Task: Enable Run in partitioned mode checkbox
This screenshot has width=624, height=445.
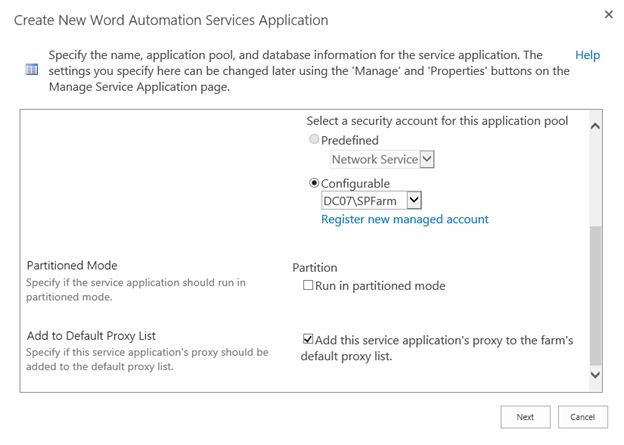Action: [308, 286]
